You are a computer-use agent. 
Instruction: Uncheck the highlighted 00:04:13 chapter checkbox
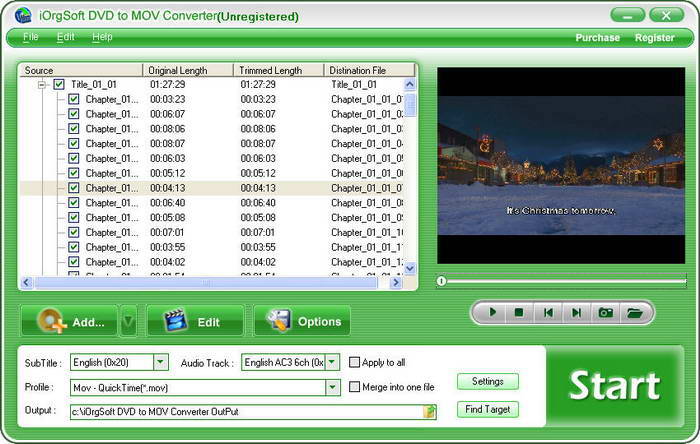(74, 187)
